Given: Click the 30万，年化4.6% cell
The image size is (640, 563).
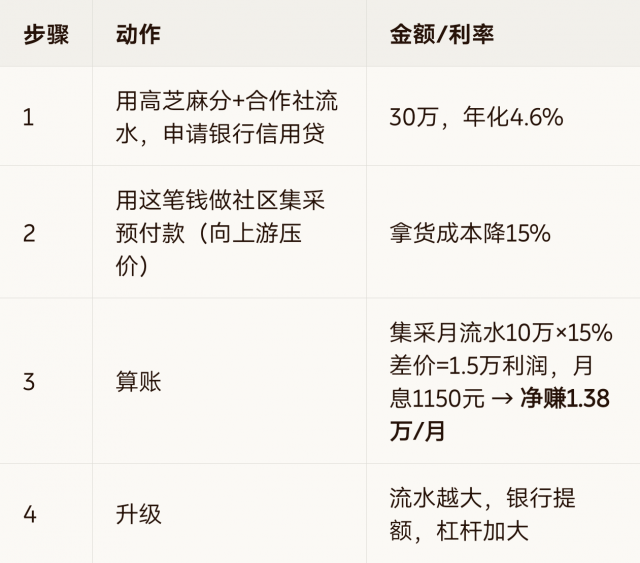Looking at the screenshot, I should (476, 117).
